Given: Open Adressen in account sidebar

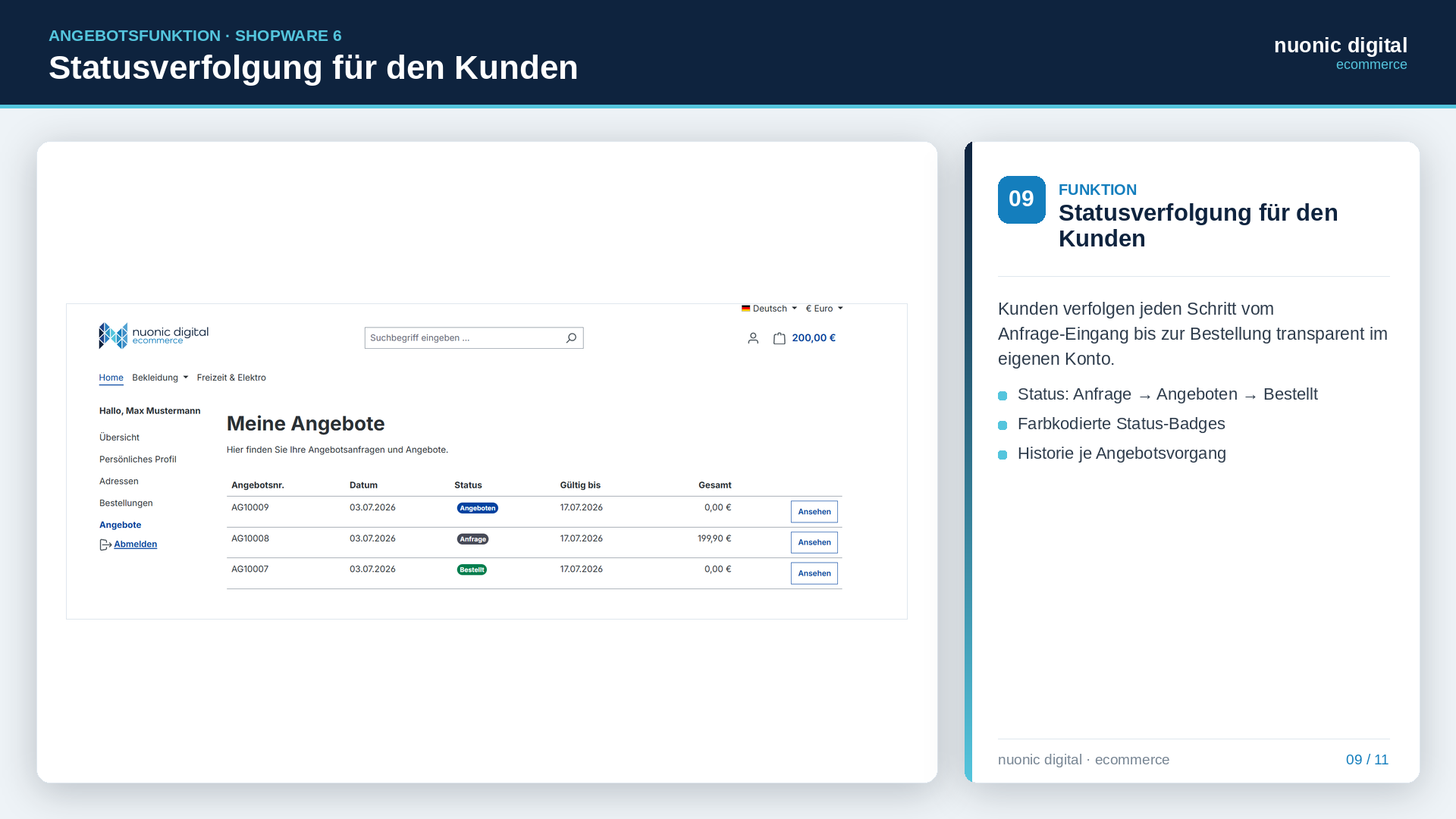Looking at the screenshot, I should click(x=119, y=482).
